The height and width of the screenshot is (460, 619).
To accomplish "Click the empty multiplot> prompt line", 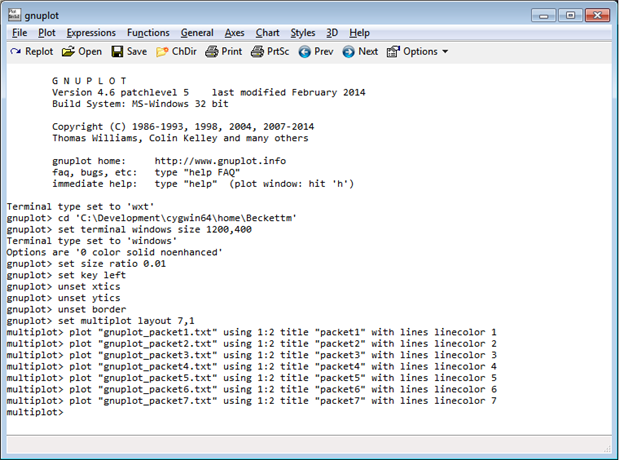I will coord(35,412).
